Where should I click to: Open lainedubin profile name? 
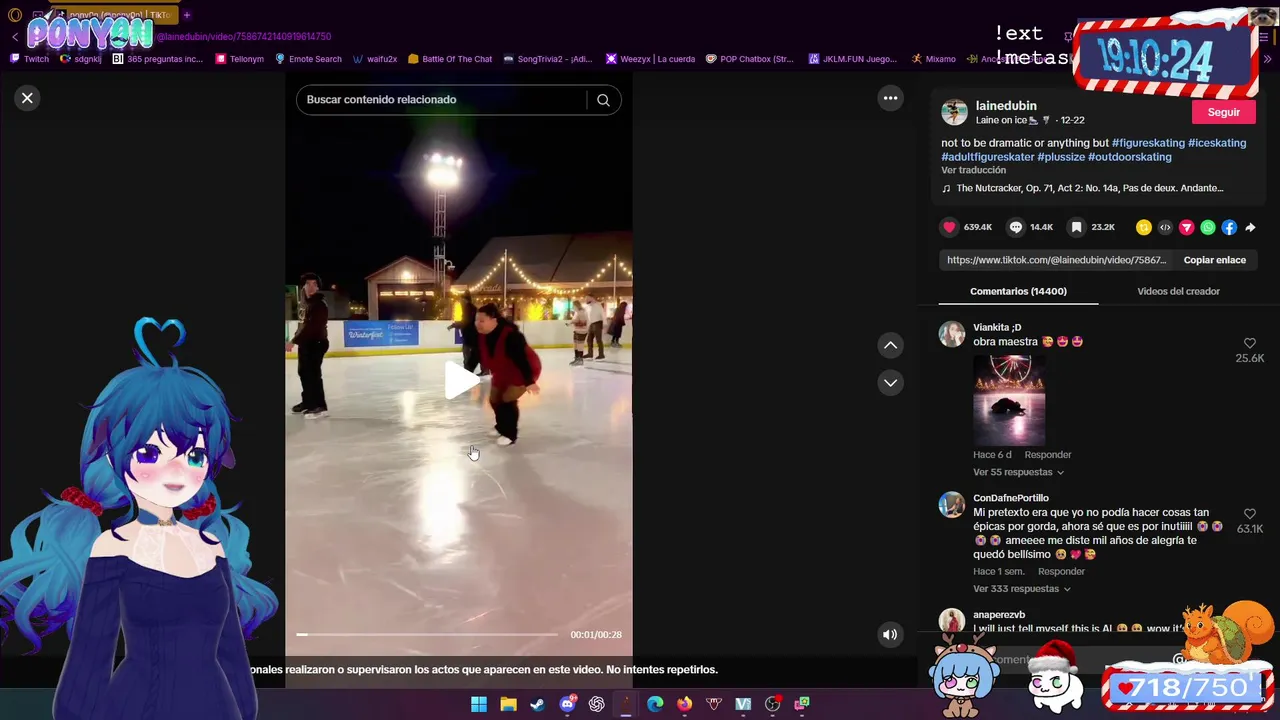tap(1006, 105)
